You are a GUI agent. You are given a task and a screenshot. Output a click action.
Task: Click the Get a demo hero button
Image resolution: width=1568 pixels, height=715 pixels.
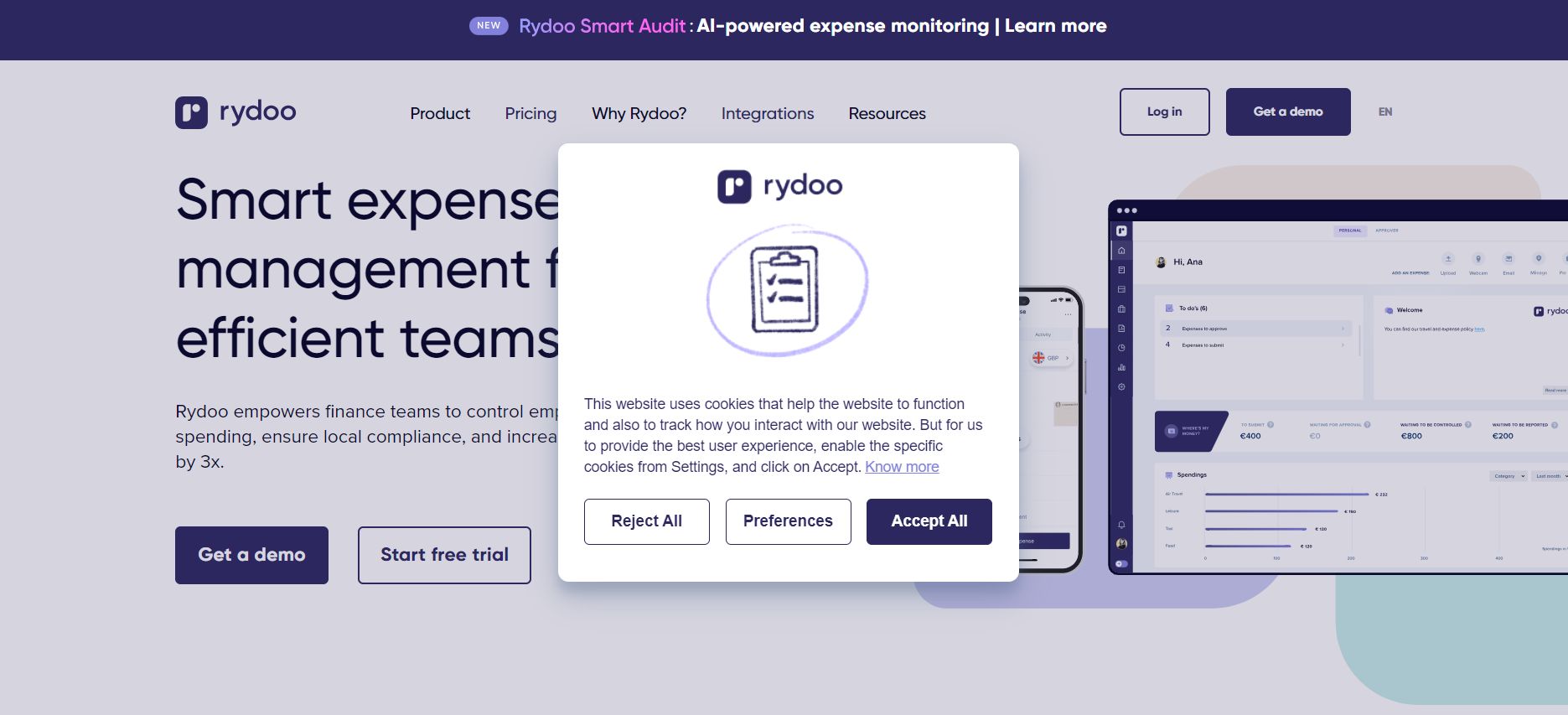[251, 555]
